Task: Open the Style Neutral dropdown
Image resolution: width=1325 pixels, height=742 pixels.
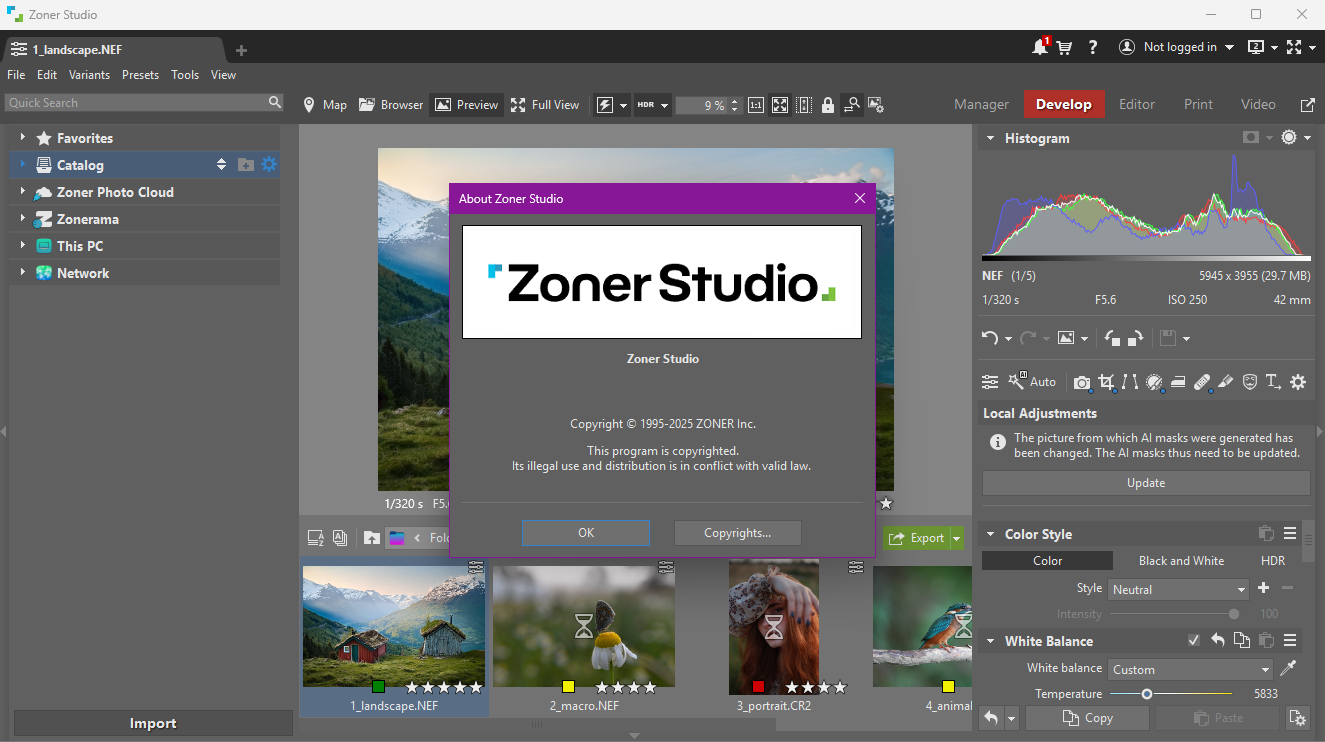Action: coord(1178,590)
